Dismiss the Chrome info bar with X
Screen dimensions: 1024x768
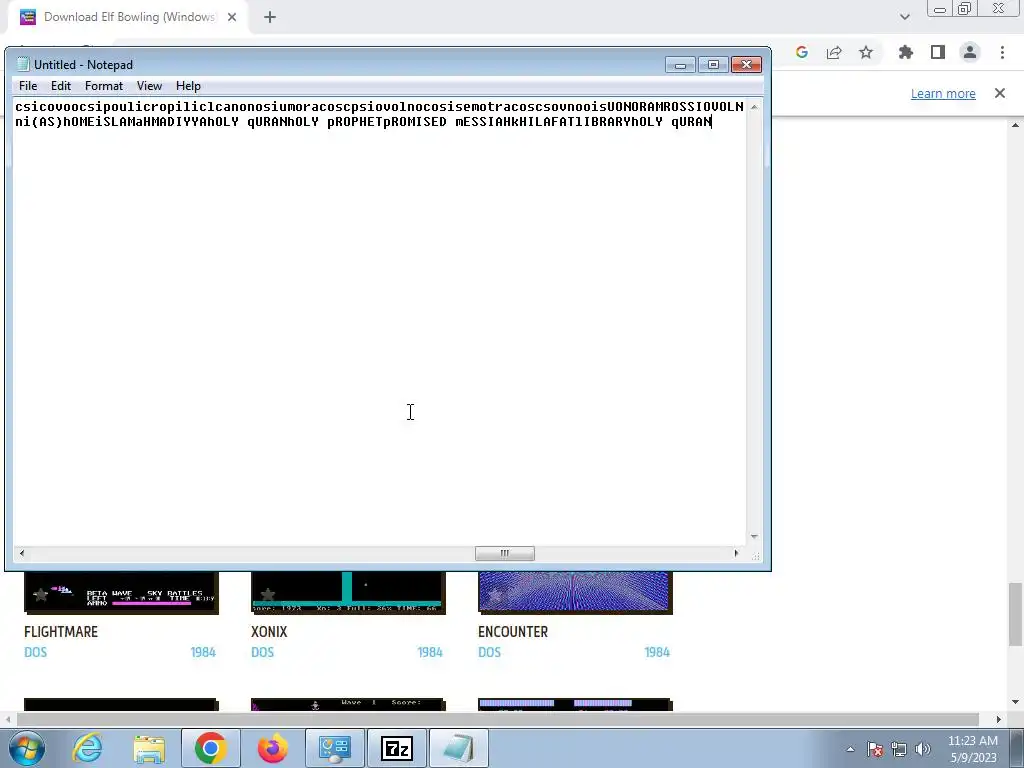coord(1000,93)
